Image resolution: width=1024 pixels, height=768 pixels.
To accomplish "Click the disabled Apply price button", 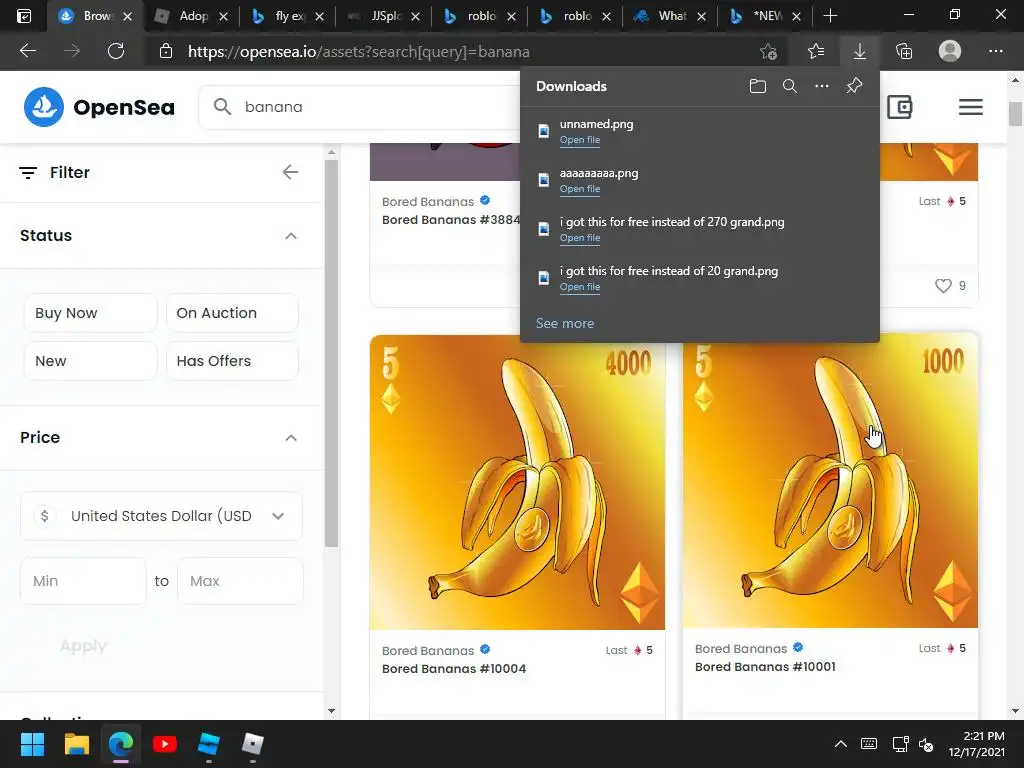I will (x=84, y=646).
